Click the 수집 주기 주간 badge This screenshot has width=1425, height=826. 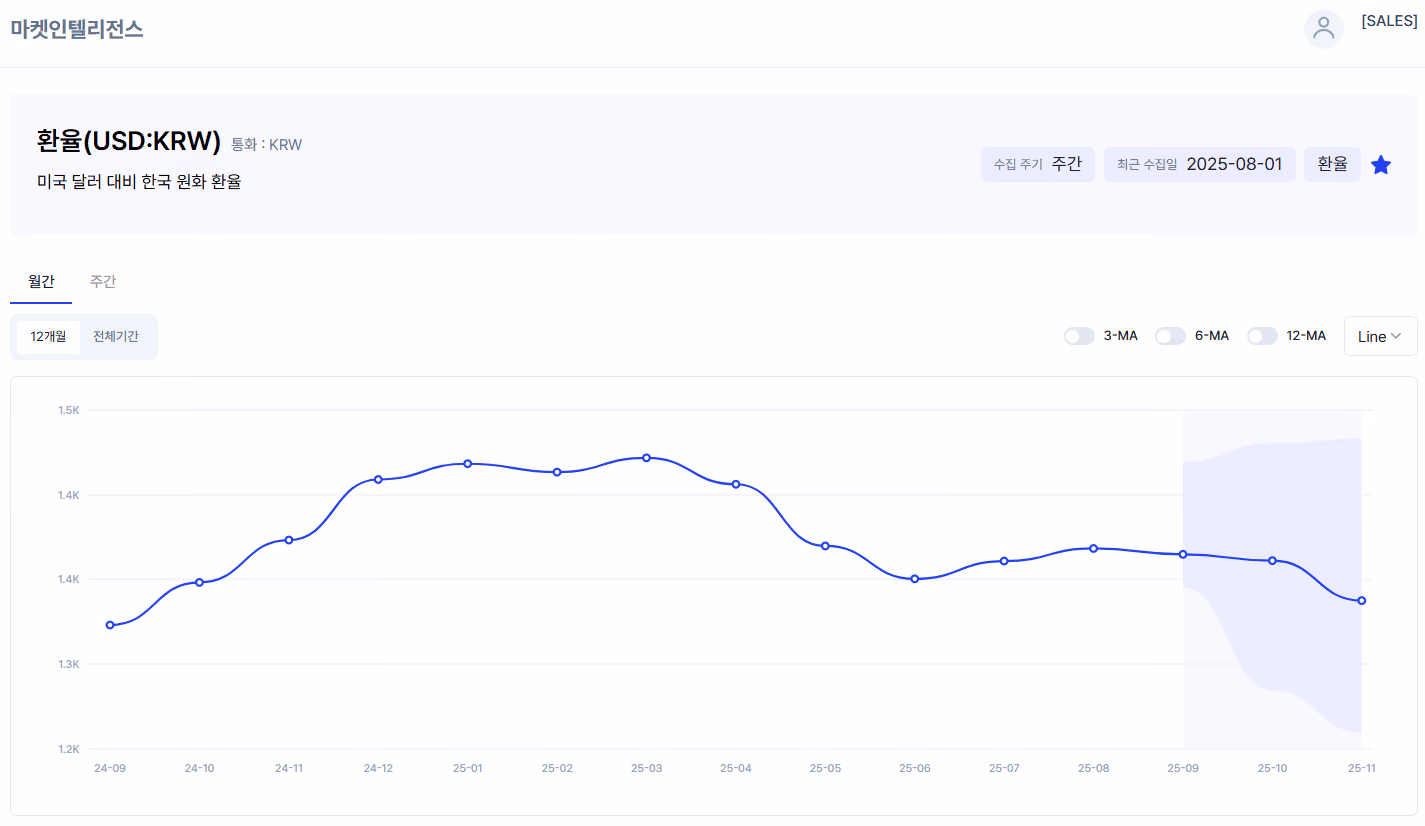click(1038, 165)
